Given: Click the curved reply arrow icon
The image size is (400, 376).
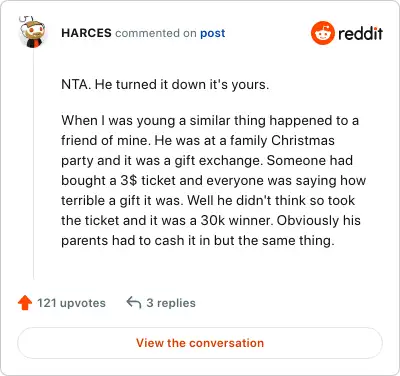Looking at the screenshot, I should pyautogui.click(x=134, y=303).
